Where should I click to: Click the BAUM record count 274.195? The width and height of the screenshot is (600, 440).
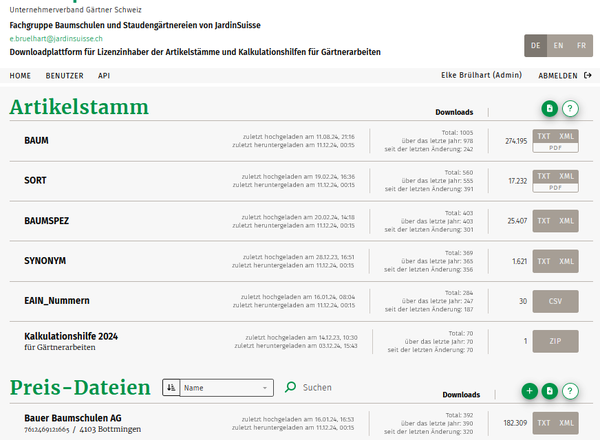pyautogui.click(x=516, y=141)
